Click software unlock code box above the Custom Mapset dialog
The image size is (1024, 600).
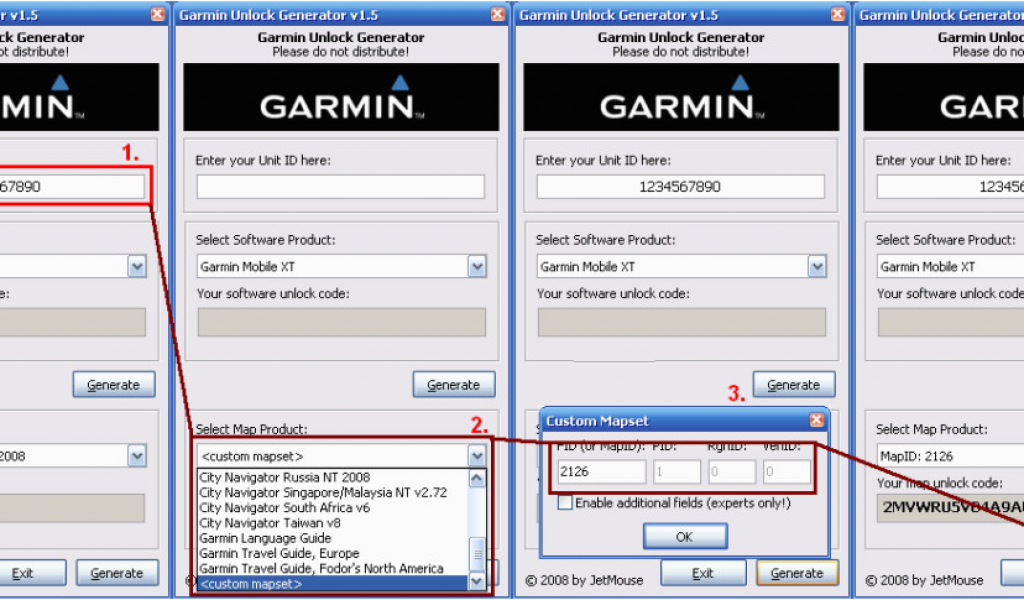pyautogui.click(x=682, y=323)
